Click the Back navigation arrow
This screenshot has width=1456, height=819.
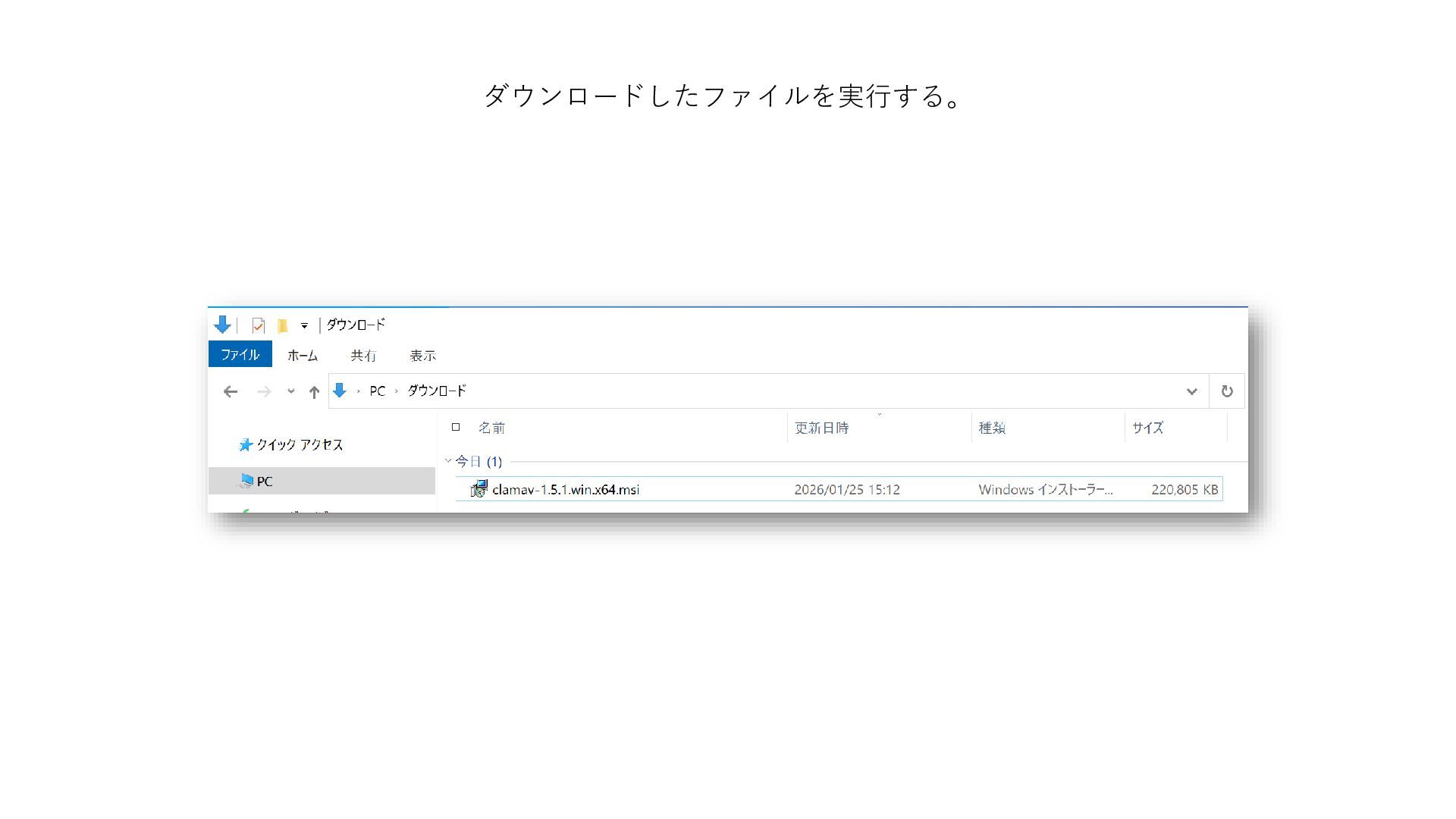[x=231, y=391]
